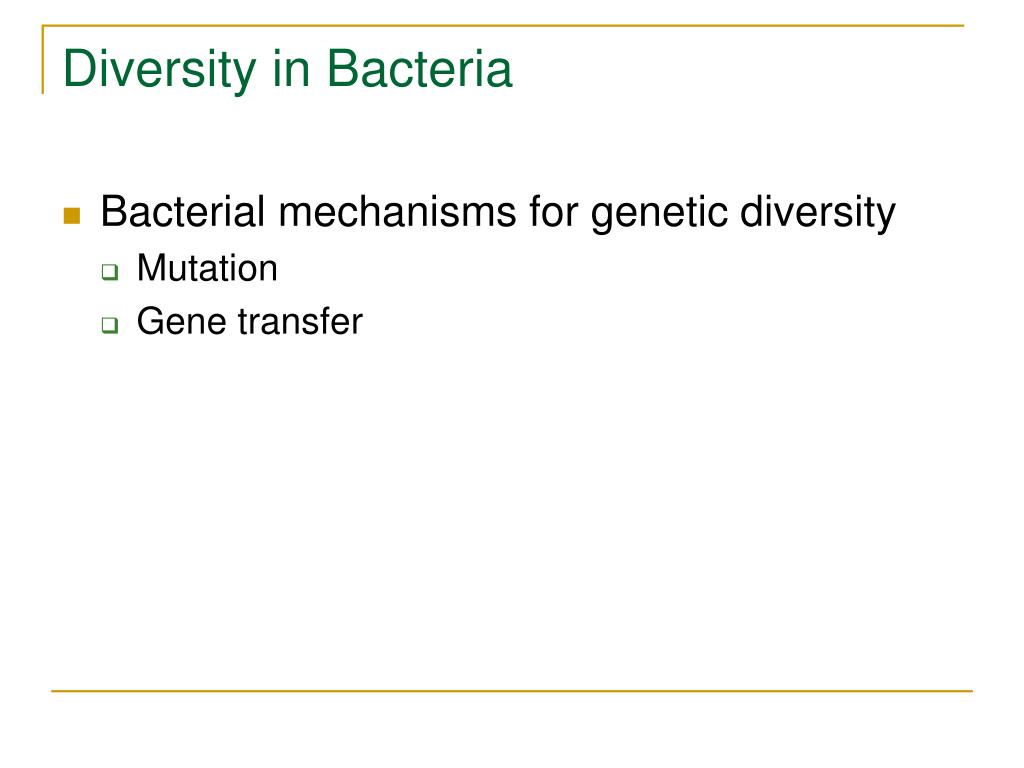Click the empty slide area below Gene transfer

click(x=512, y=509)
